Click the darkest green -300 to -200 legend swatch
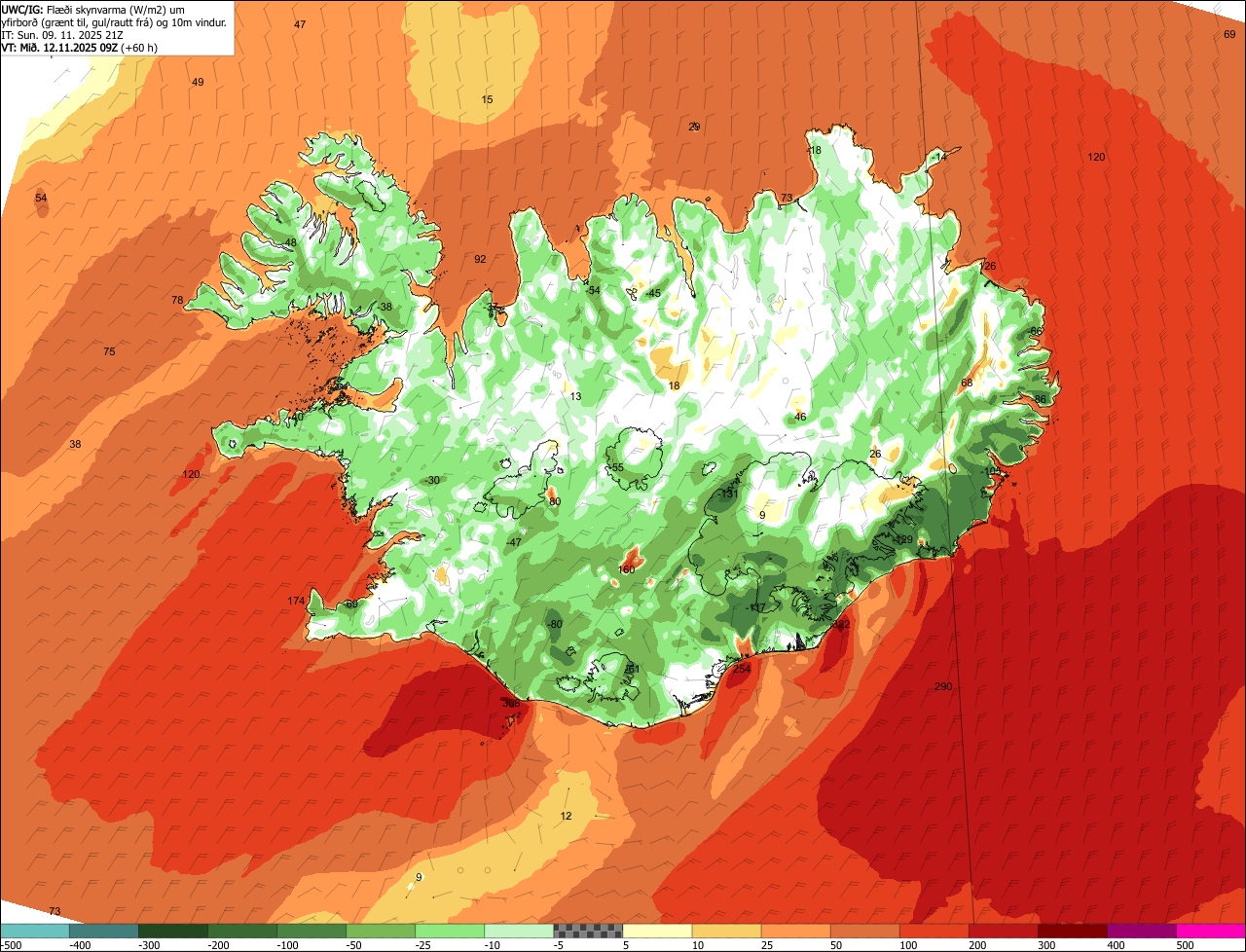Image resolution: width=1246 pixels, height=952 pixels. 173,931
